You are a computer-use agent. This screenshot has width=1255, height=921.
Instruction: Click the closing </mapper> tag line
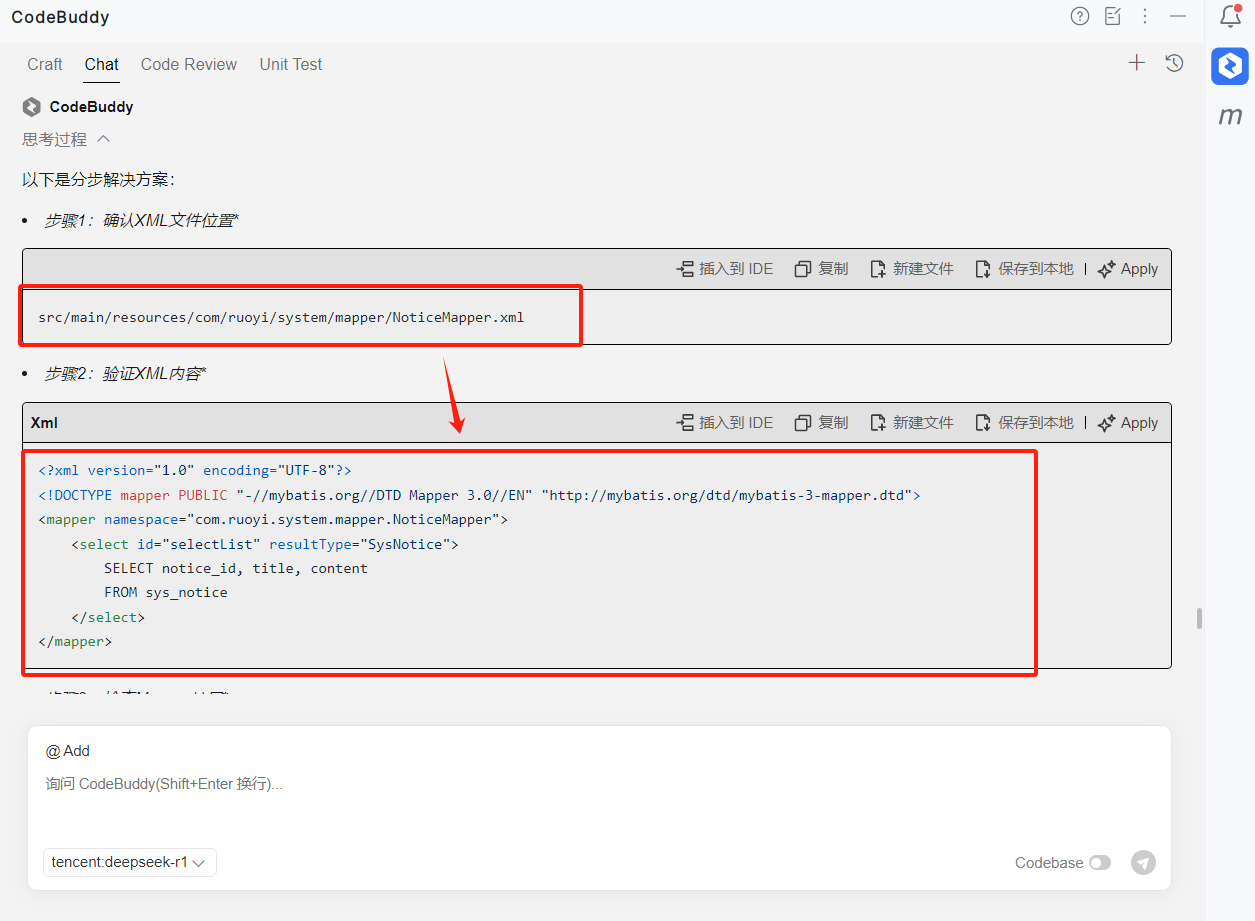tap(75, 641)
